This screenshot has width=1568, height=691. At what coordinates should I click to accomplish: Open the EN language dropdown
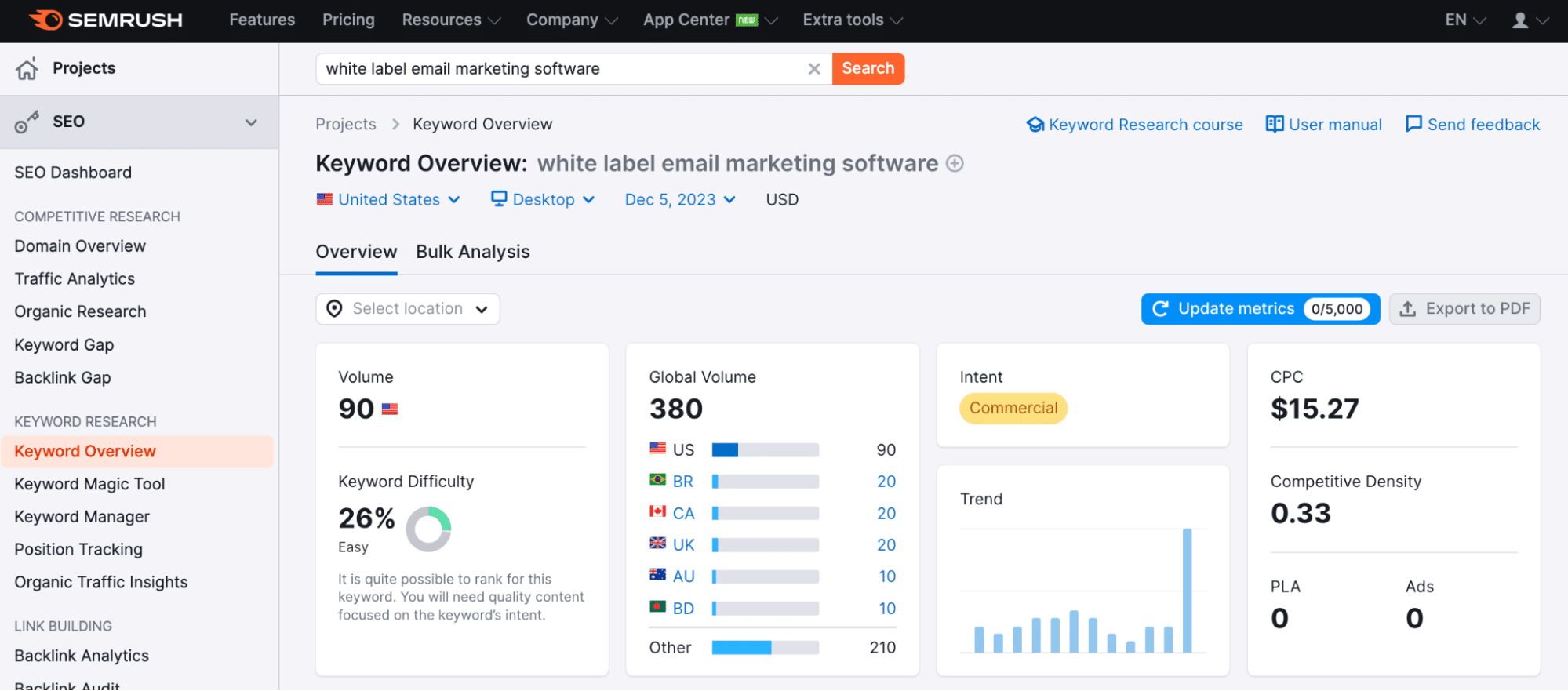click(1465, 20)
